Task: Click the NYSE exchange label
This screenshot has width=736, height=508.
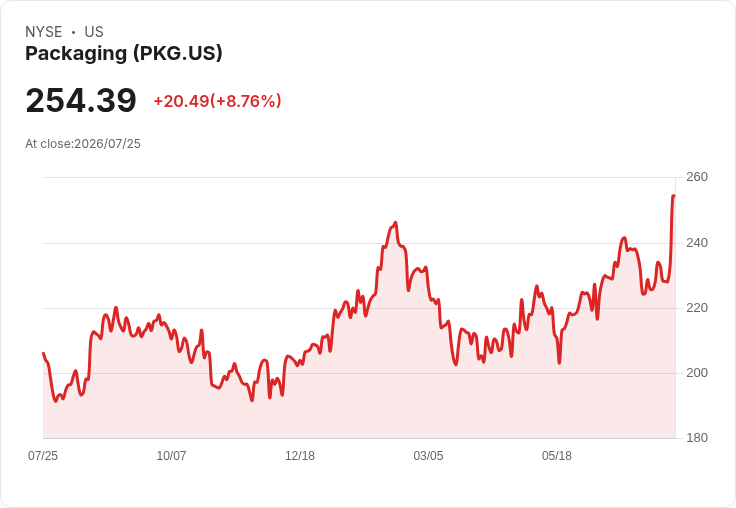Action: [x=44, y=32]
